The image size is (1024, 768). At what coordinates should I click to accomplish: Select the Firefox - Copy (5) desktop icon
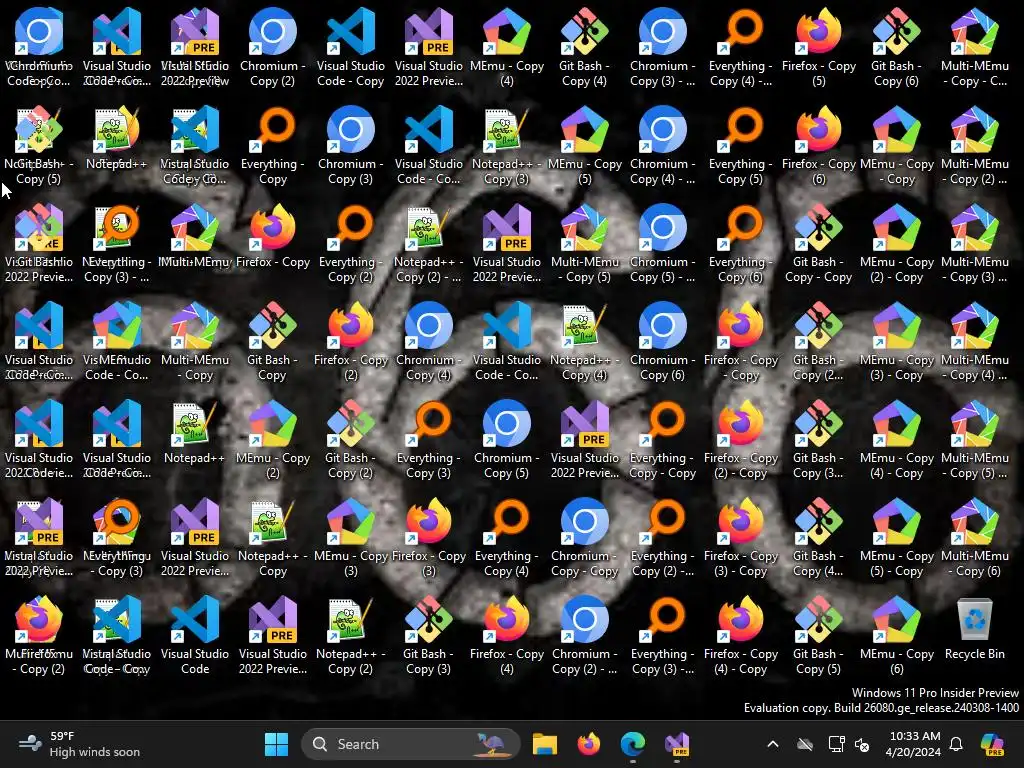(818, 48)
